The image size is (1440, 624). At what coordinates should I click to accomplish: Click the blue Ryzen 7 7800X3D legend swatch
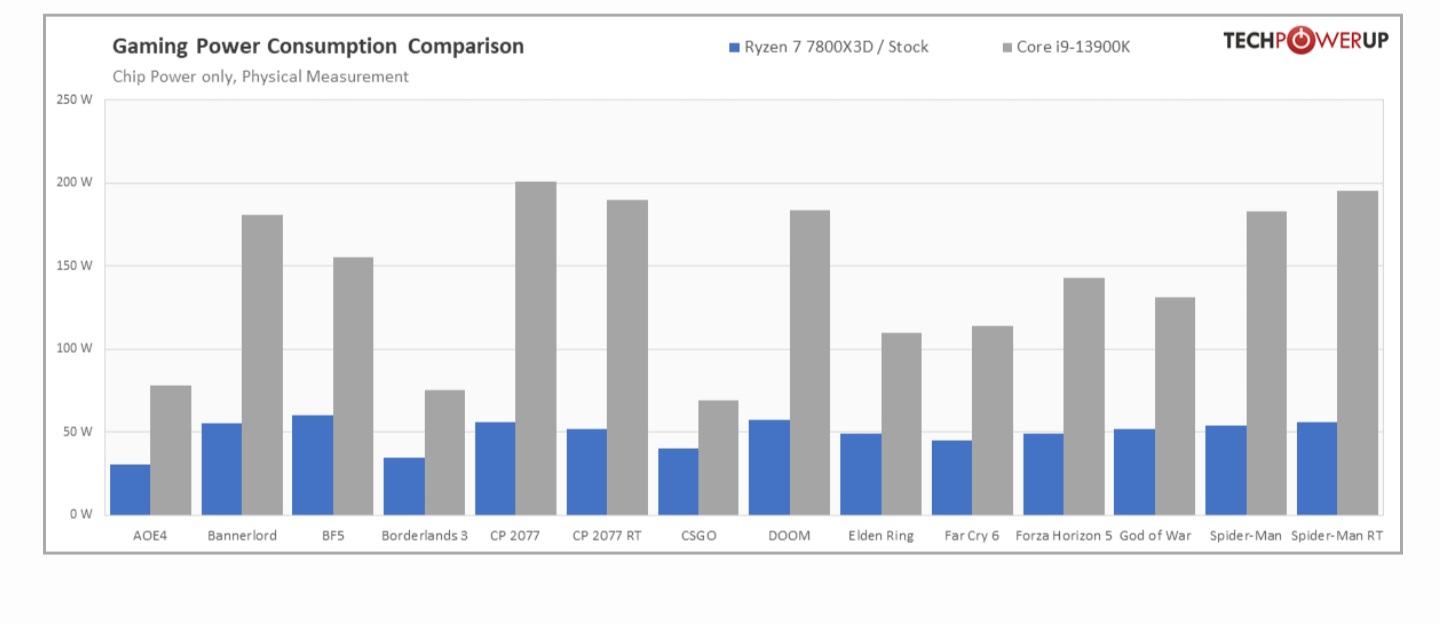(734, 47)
